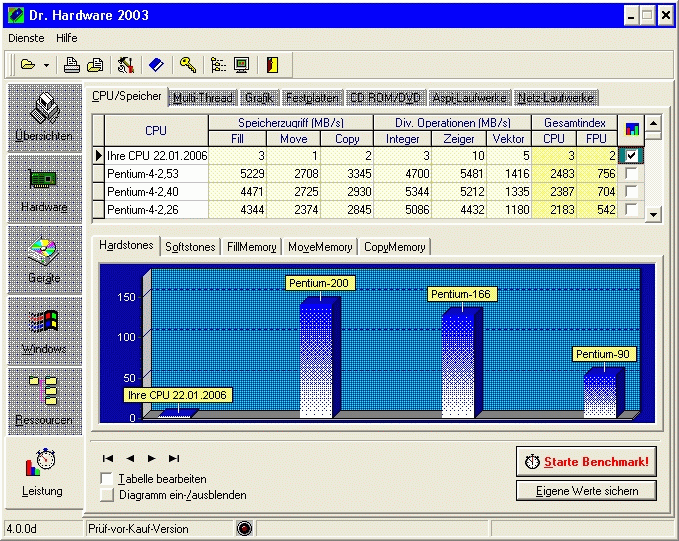Switch to the MoveMemory chart tab
This screenshot has height=541, width=679.
[320, 247]
